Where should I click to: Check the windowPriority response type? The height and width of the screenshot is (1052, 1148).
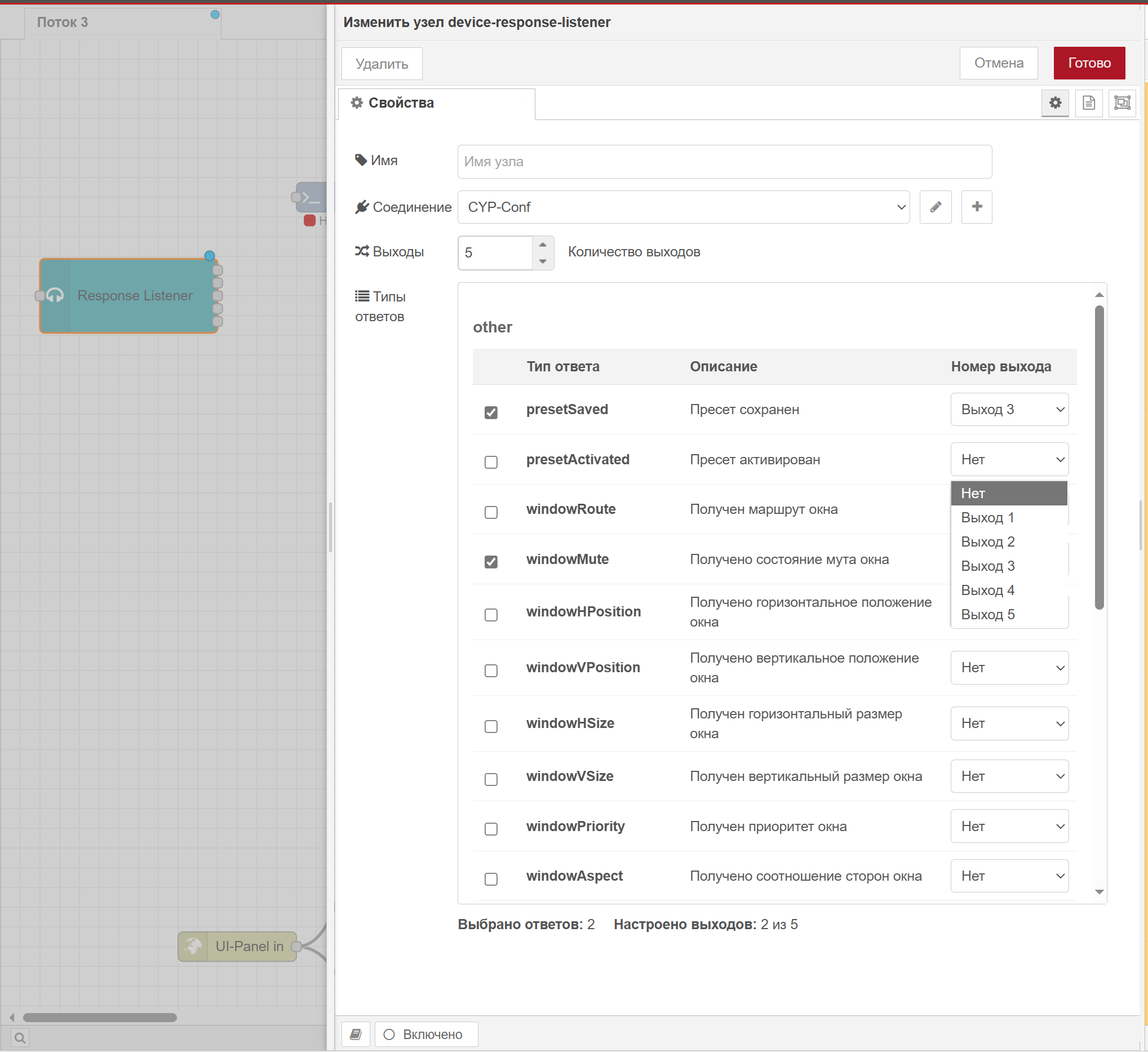(x=491, y=828)
